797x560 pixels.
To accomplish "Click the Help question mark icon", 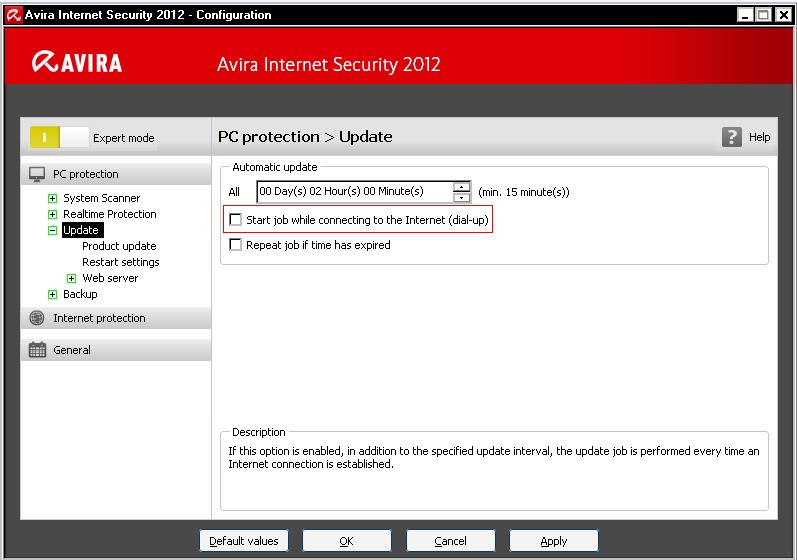I will coord(731,137).
